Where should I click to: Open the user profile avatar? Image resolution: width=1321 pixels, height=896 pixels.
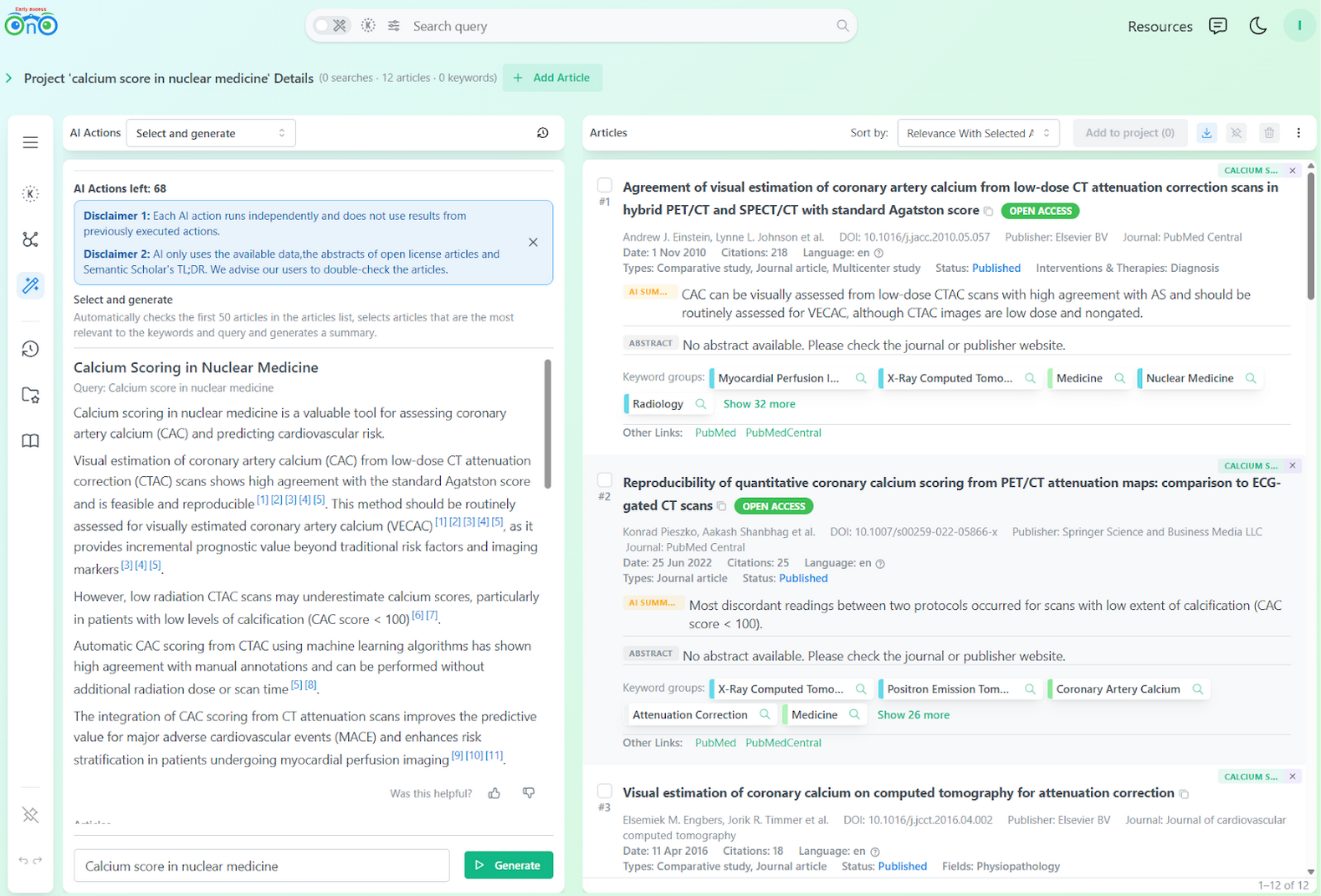1299,26
